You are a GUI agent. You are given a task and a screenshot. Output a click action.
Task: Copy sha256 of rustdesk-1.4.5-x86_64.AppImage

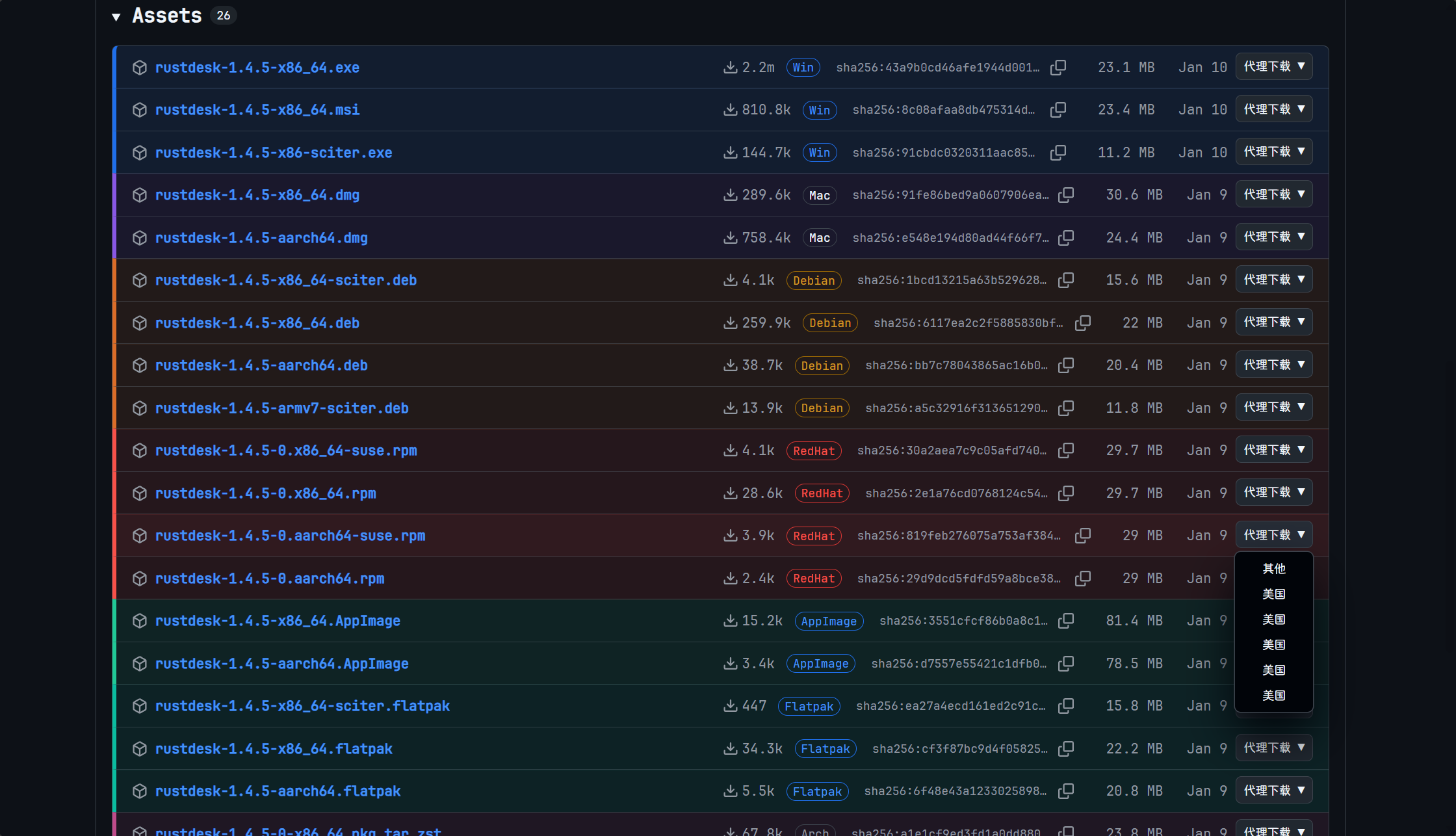point(1066,621)
